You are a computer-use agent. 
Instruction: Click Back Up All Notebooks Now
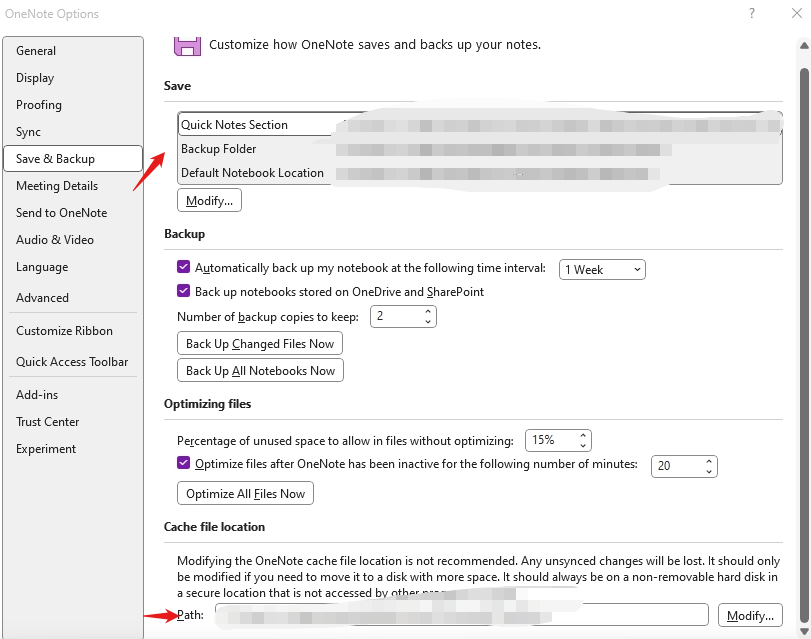pyautogui.click(x=260, y=370)
